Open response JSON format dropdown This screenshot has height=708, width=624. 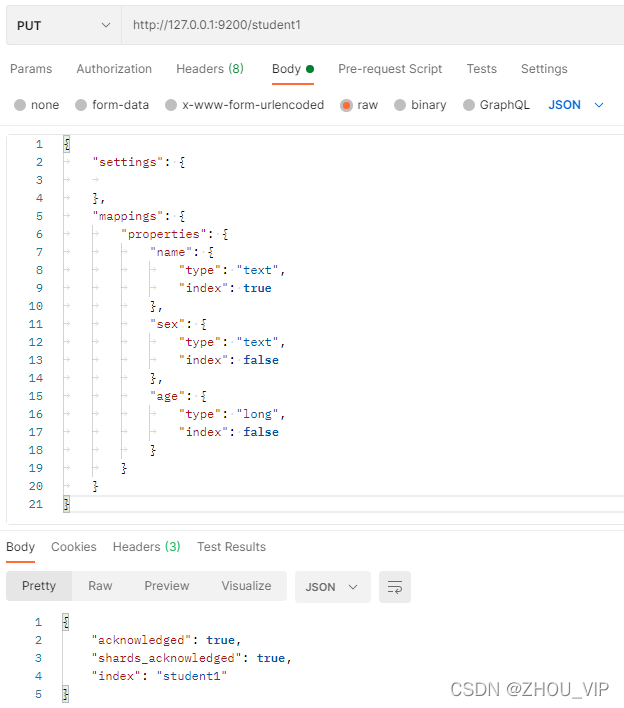pos(333,587)
